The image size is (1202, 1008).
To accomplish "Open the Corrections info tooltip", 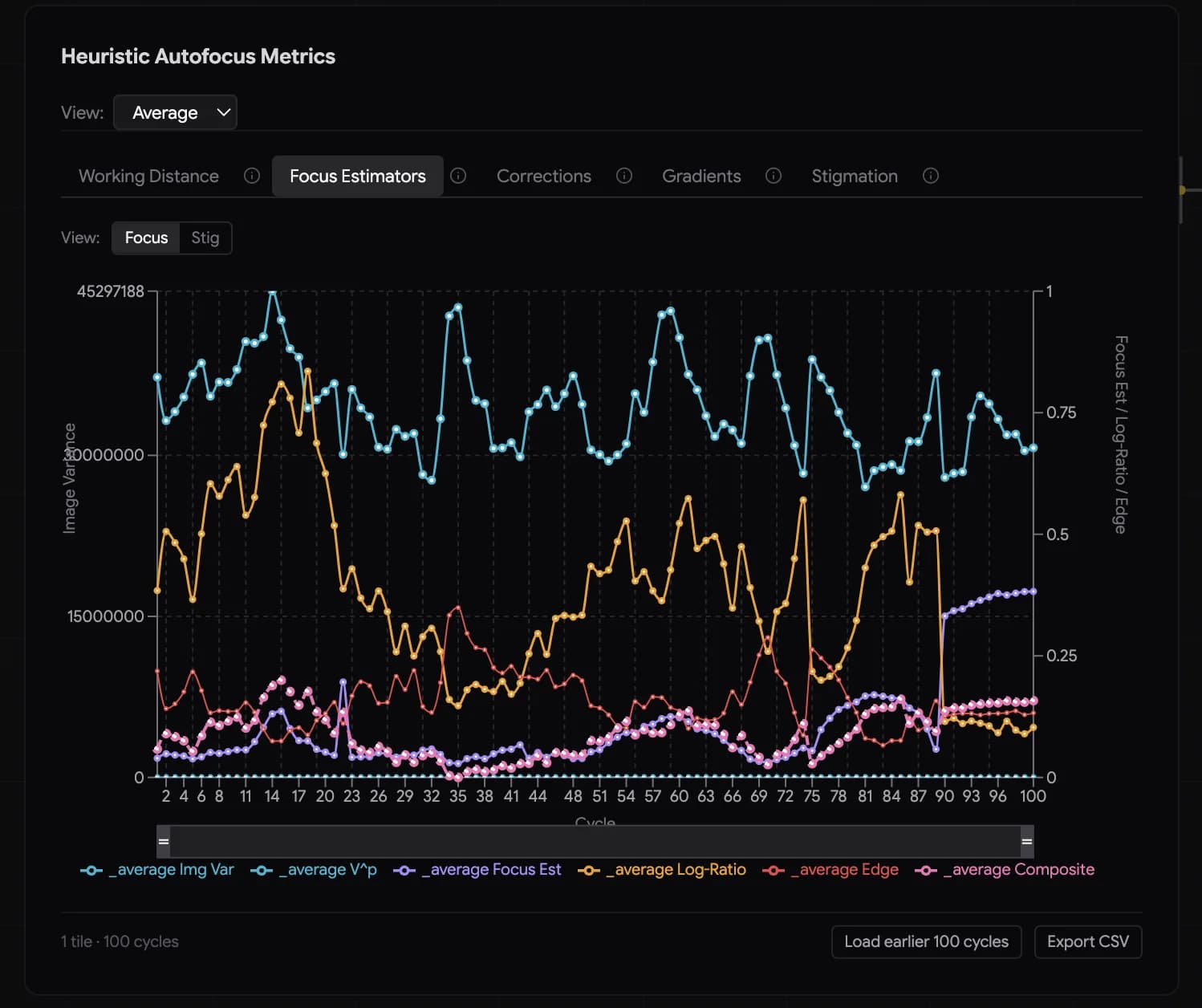I will [x=624, y=176].
